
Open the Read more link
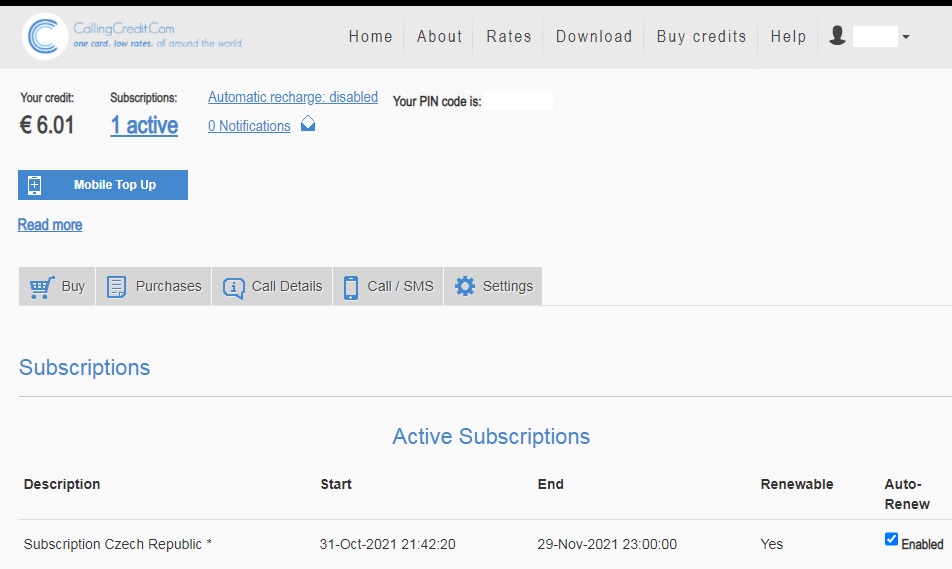tap(50, 225)
